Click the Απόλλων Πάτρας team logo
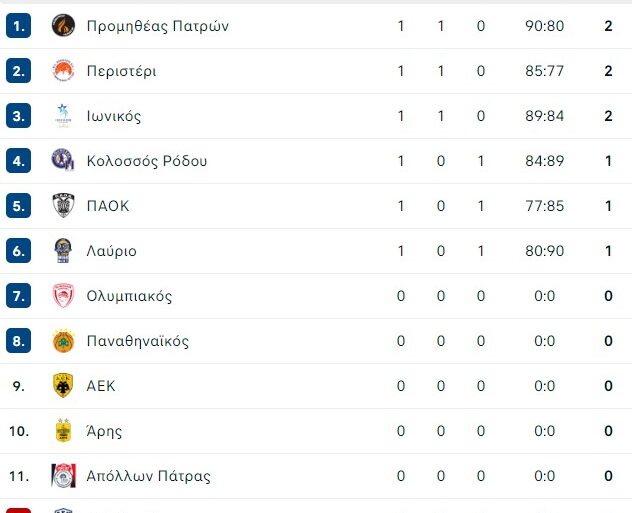This screenshot has height=513, width=632. tap(63, 476)
